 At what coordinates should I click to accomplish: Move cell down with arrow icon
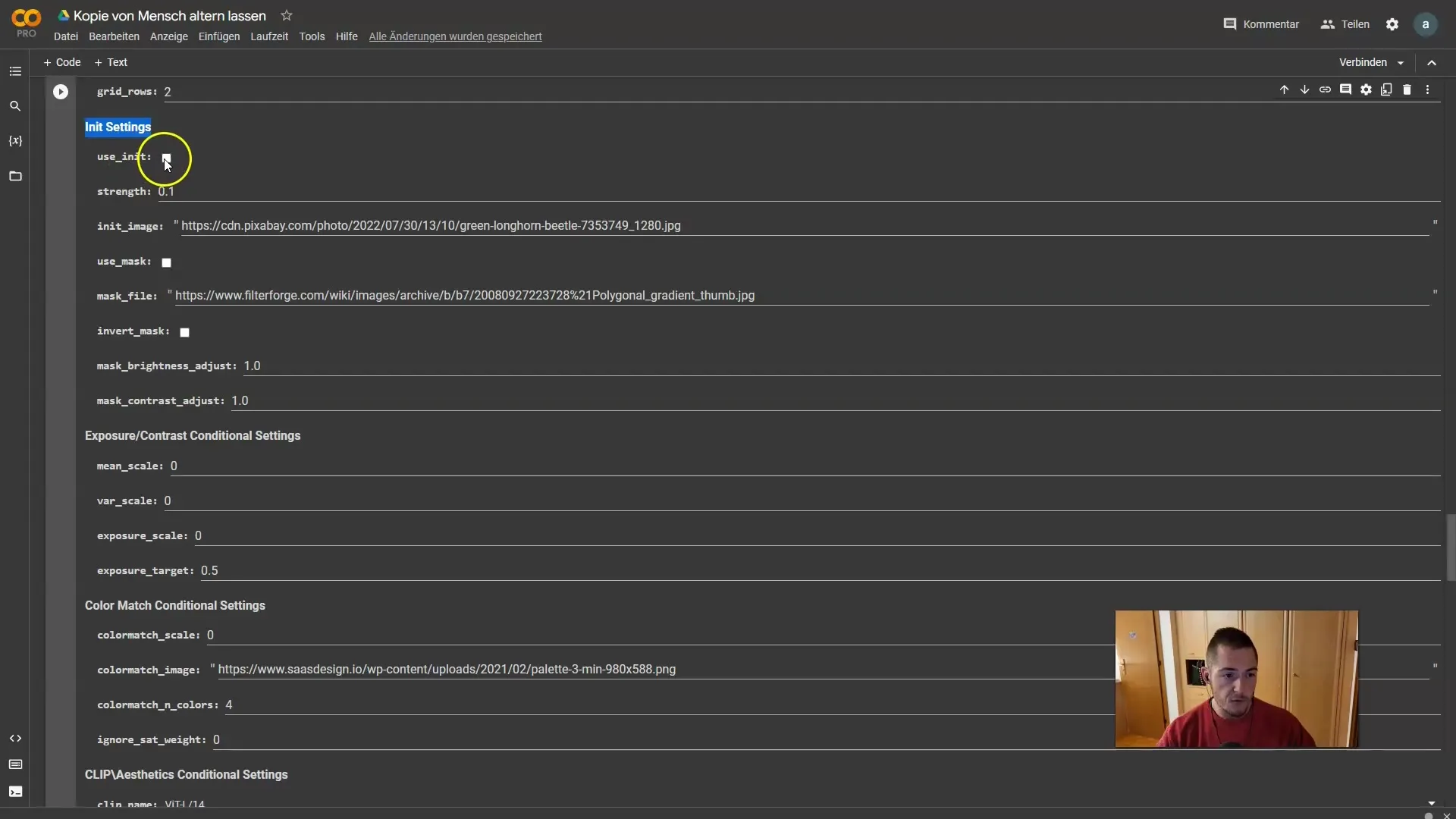pyautogui.click(x=1304, y=89)
